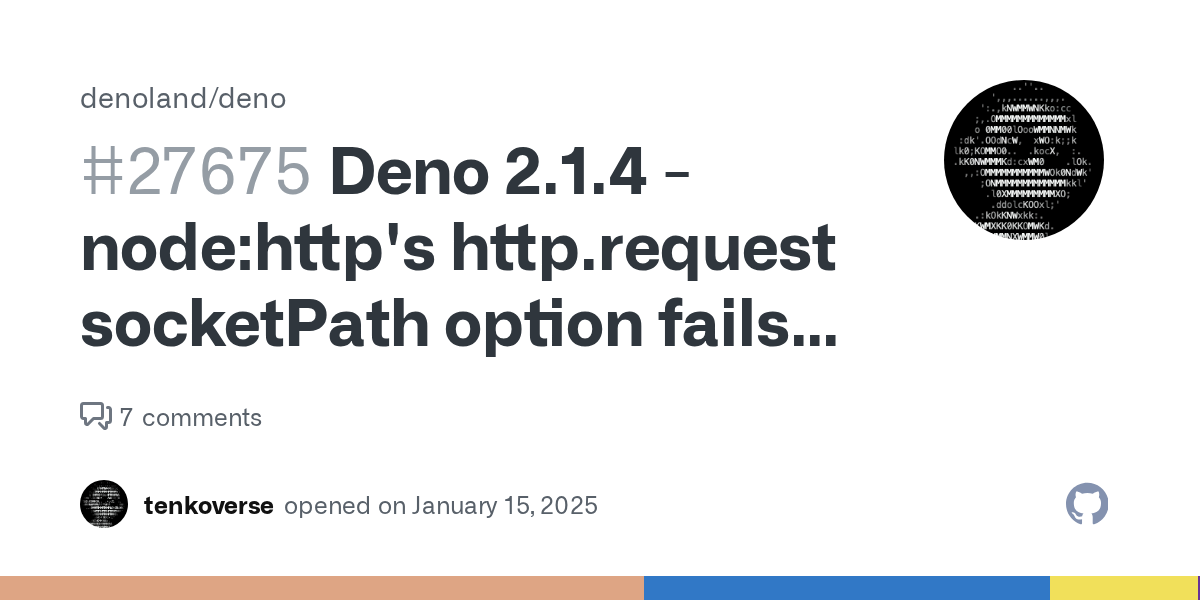Viewport: 1200px width, 600px height.
Task: Click the thin purple language bar sliver
Action: pyautogui.click(x=1198, y=588)
